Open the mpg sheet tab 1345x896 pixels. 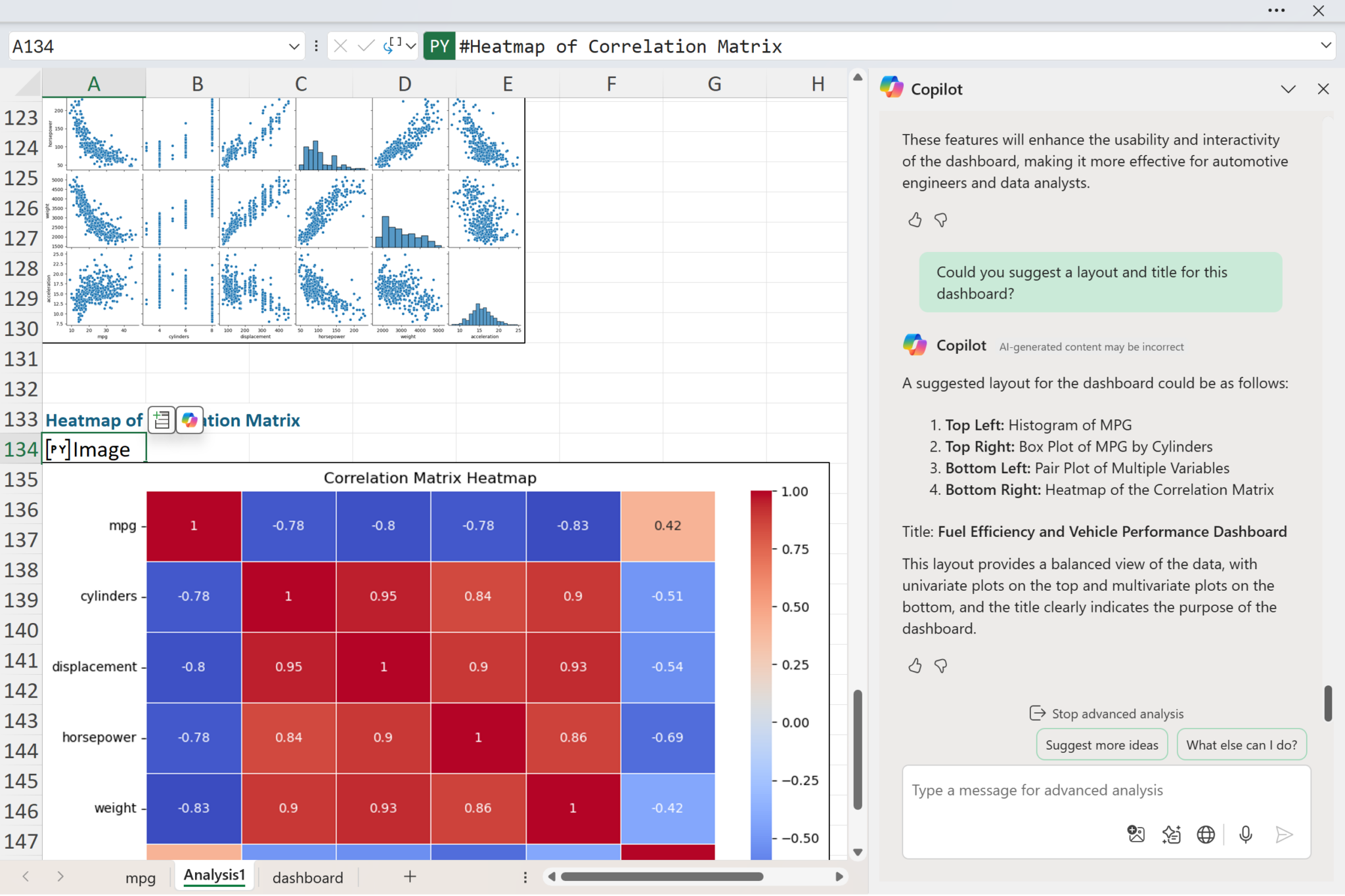point(141,878)
